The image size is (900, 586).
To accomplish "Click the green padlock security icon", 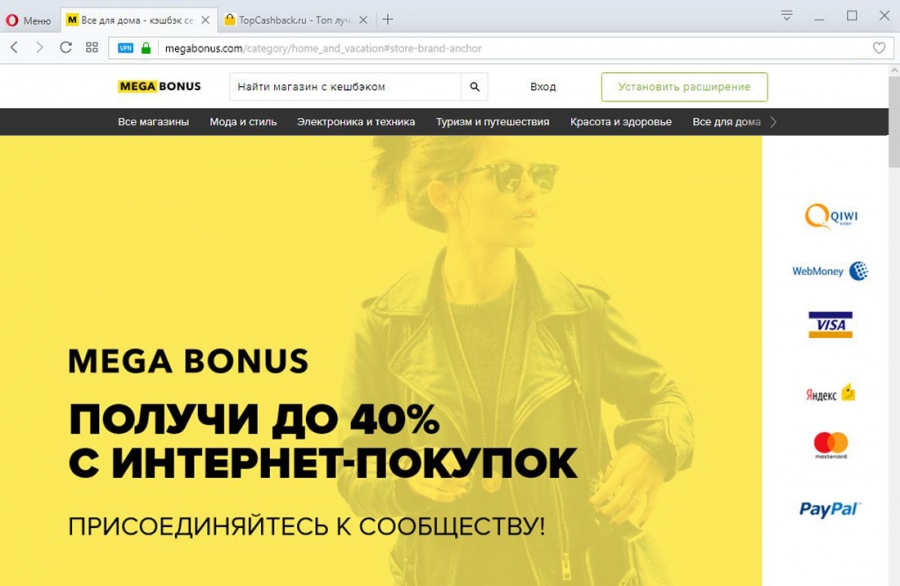I will (146, 48).
